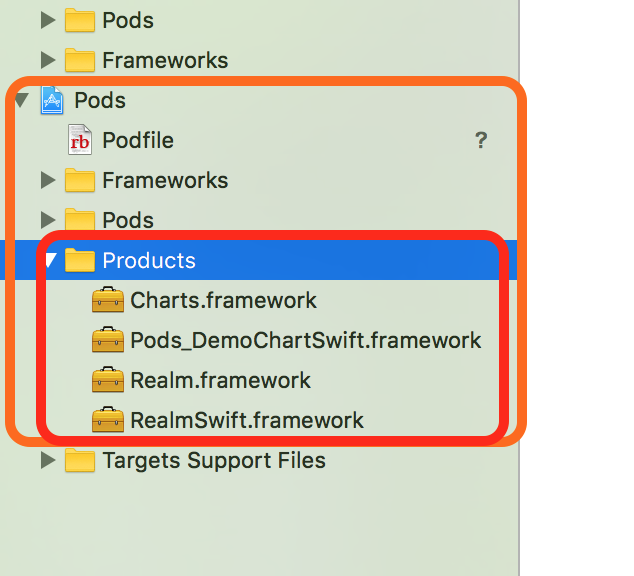
Task: Collapse the Products folder disclosure triangle
Action: pos(51,260)
